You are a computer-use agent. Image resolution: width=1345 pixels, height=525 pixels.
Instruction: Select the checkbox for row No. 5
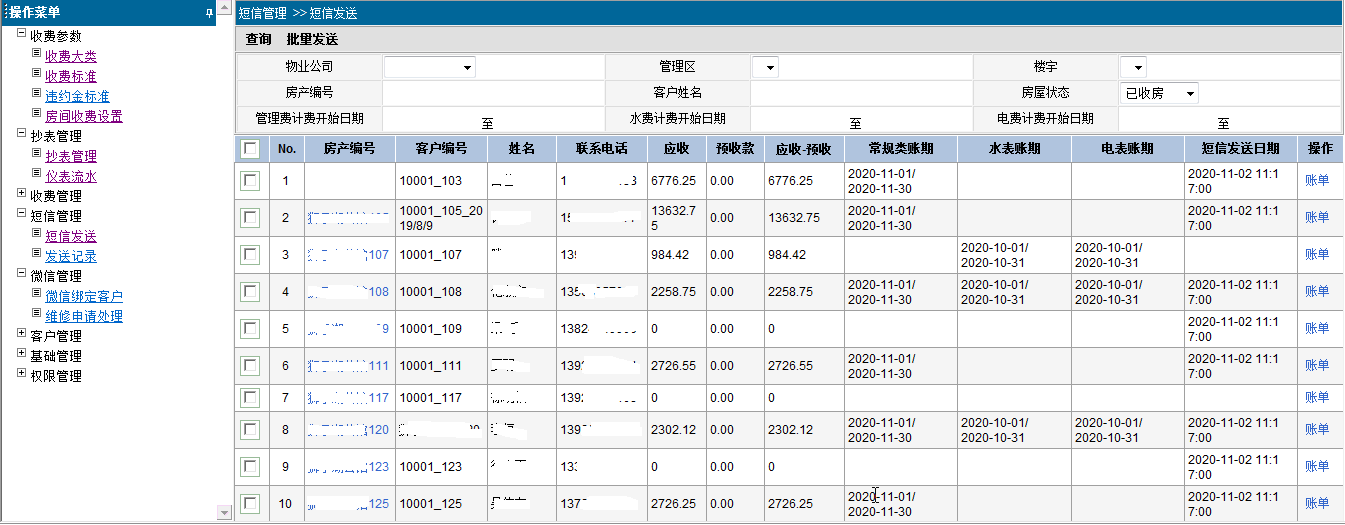tap(251, 328)
